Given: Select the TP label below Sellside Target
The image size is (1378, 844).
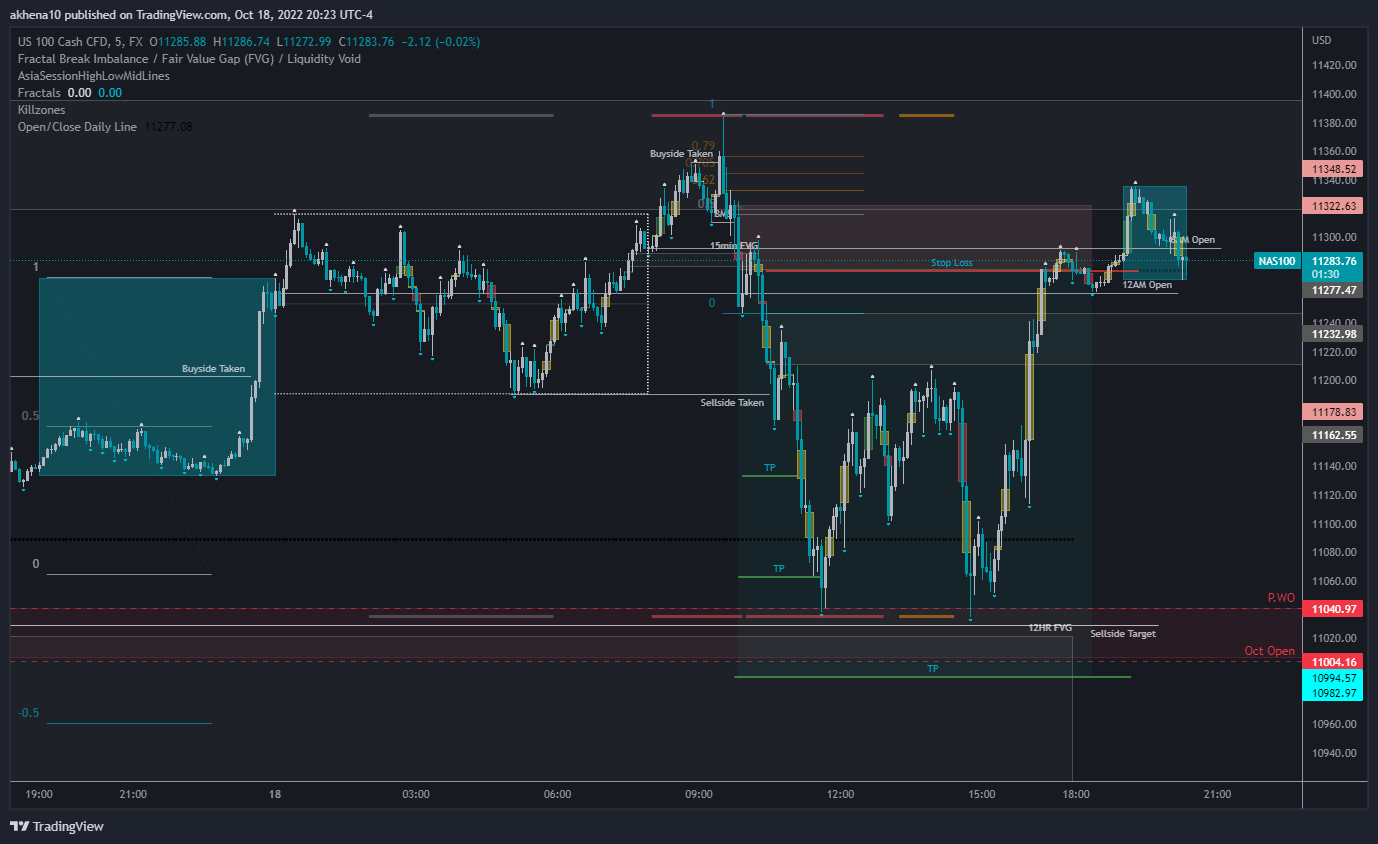Looking at the screenshot, I should (933, 668).
